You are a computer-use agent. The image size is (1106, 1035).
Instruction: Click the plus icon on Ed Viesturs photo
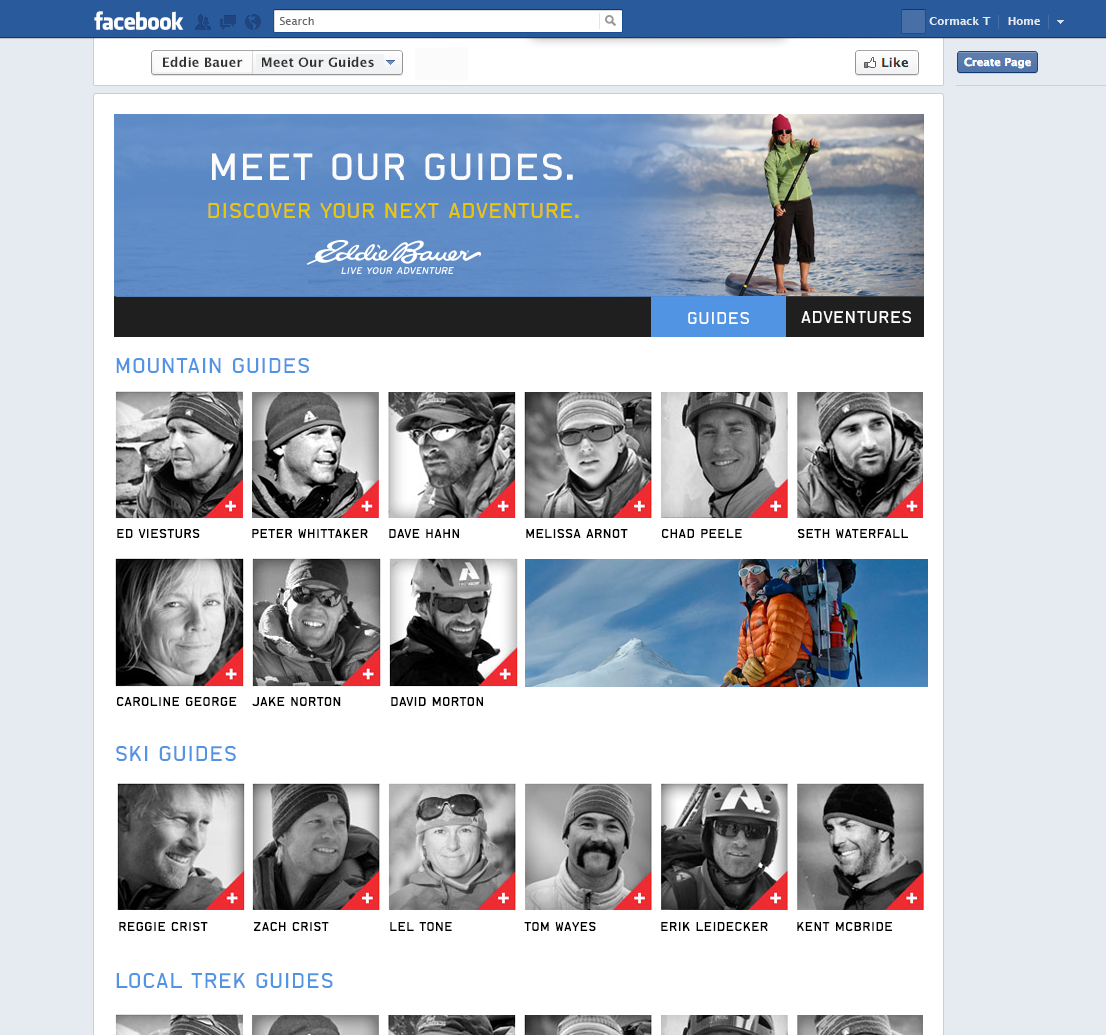pyautogui.click(x=230, y=506)
